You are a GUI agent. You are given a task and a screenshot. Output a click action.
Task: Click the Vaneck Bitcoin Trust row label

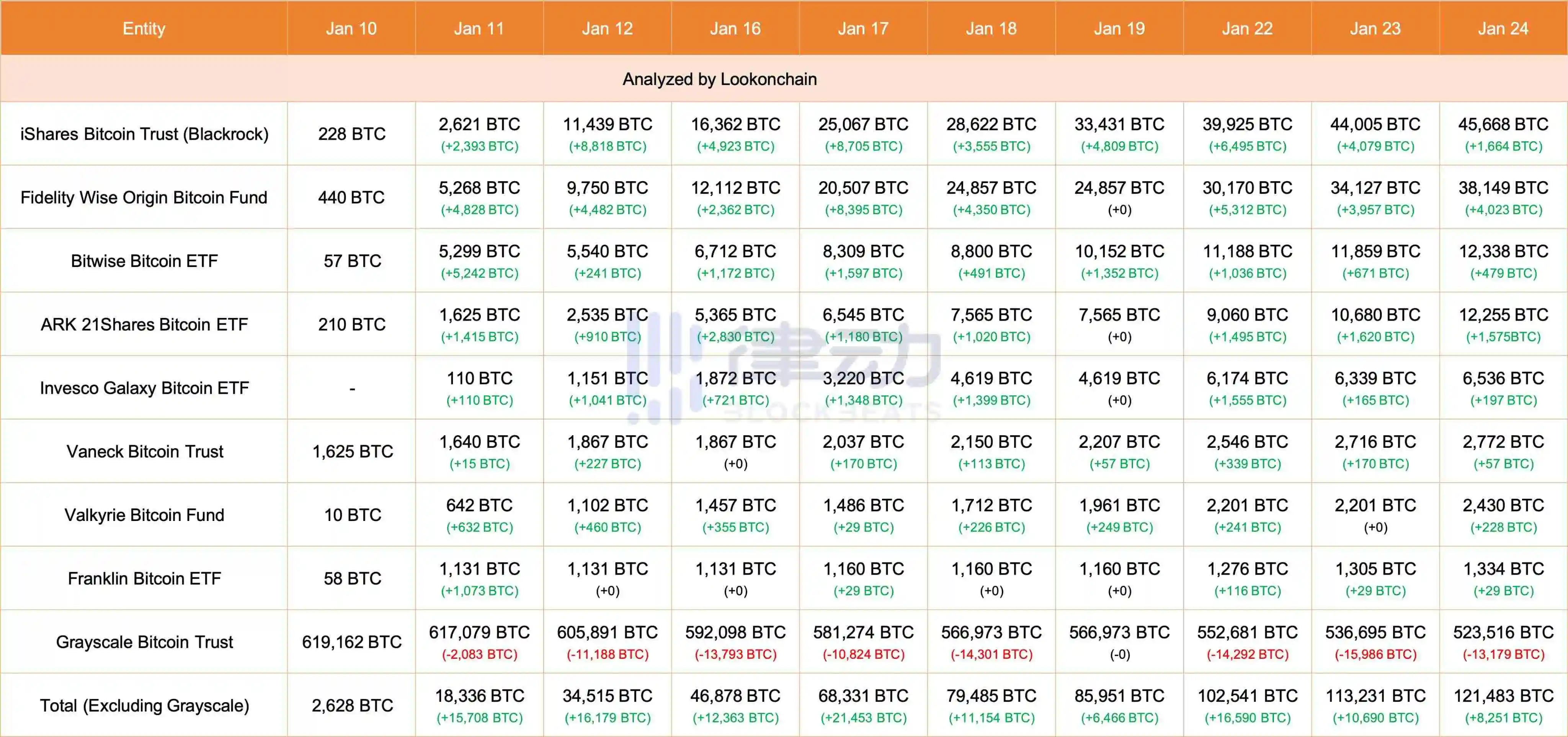[x=145, y=451]
